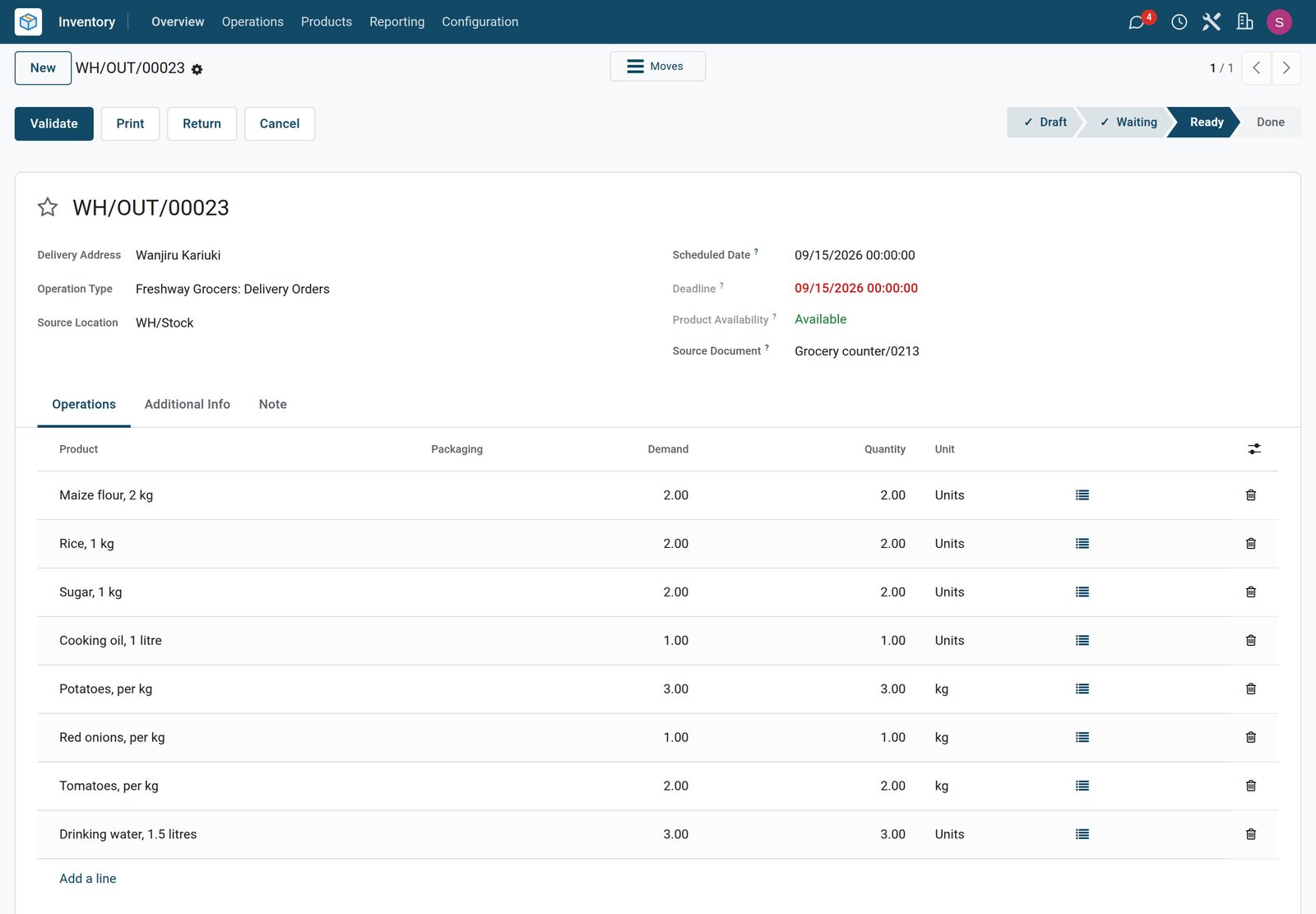Toggle the favorite star for WH/OUT/00023

point(48,207)
